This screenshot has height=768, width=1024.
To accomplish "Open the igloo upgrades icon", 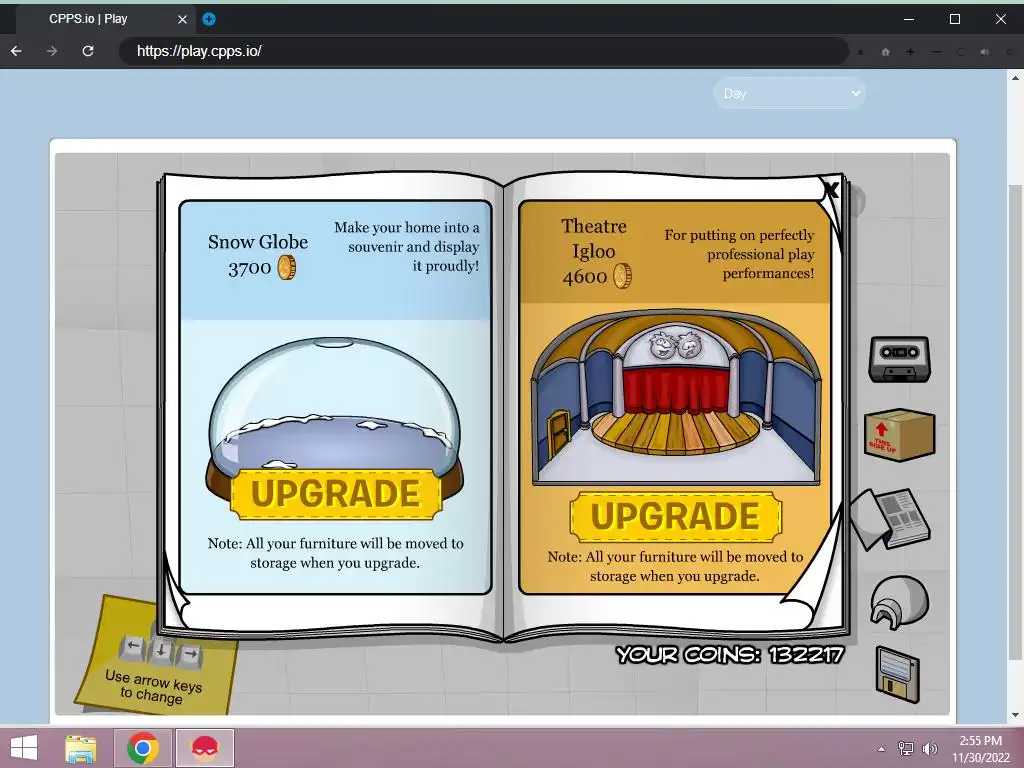I will pyautogui.click(x=899, y=601).
